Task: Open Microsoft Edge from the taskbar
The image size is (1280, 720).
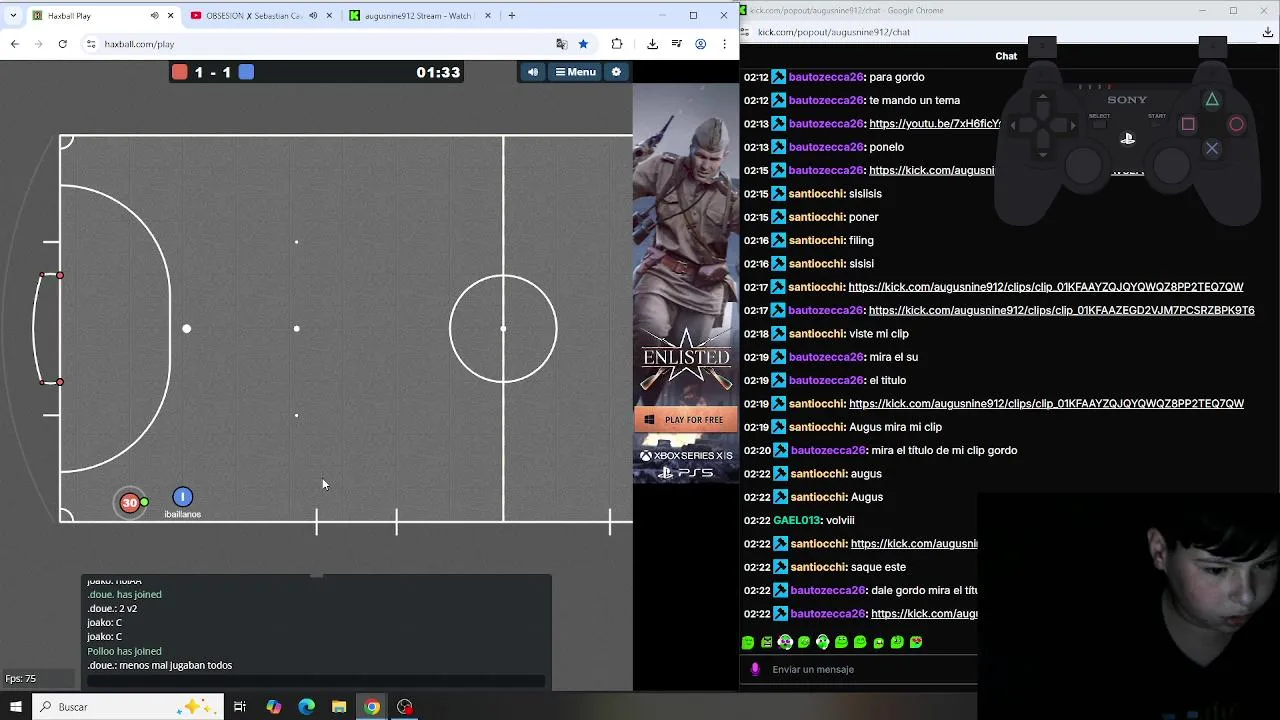Action: 306,707
